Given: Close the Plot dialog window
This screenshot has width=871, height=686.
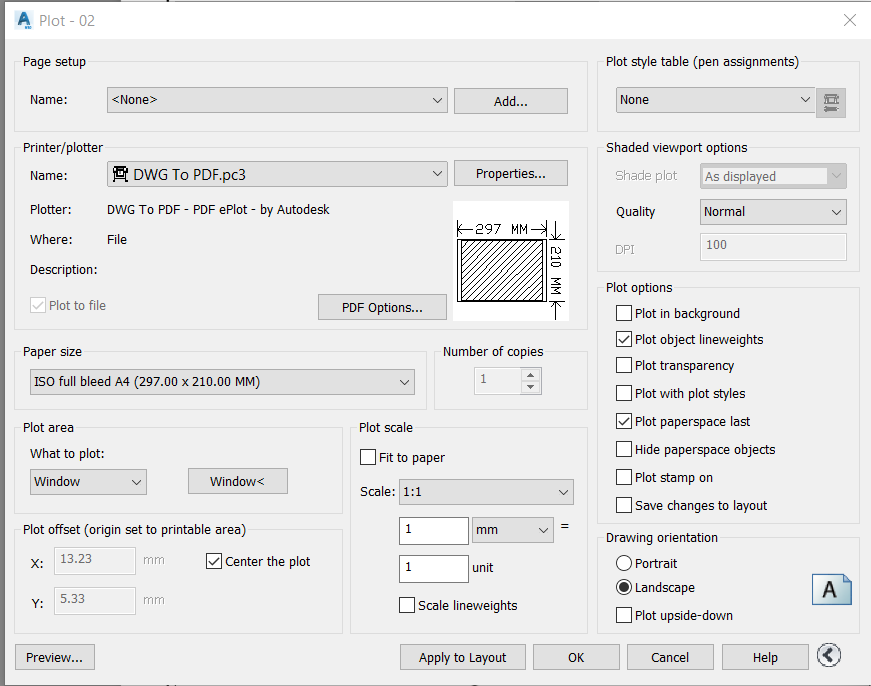Looking at the screenshot, I should tap(849, 20).
